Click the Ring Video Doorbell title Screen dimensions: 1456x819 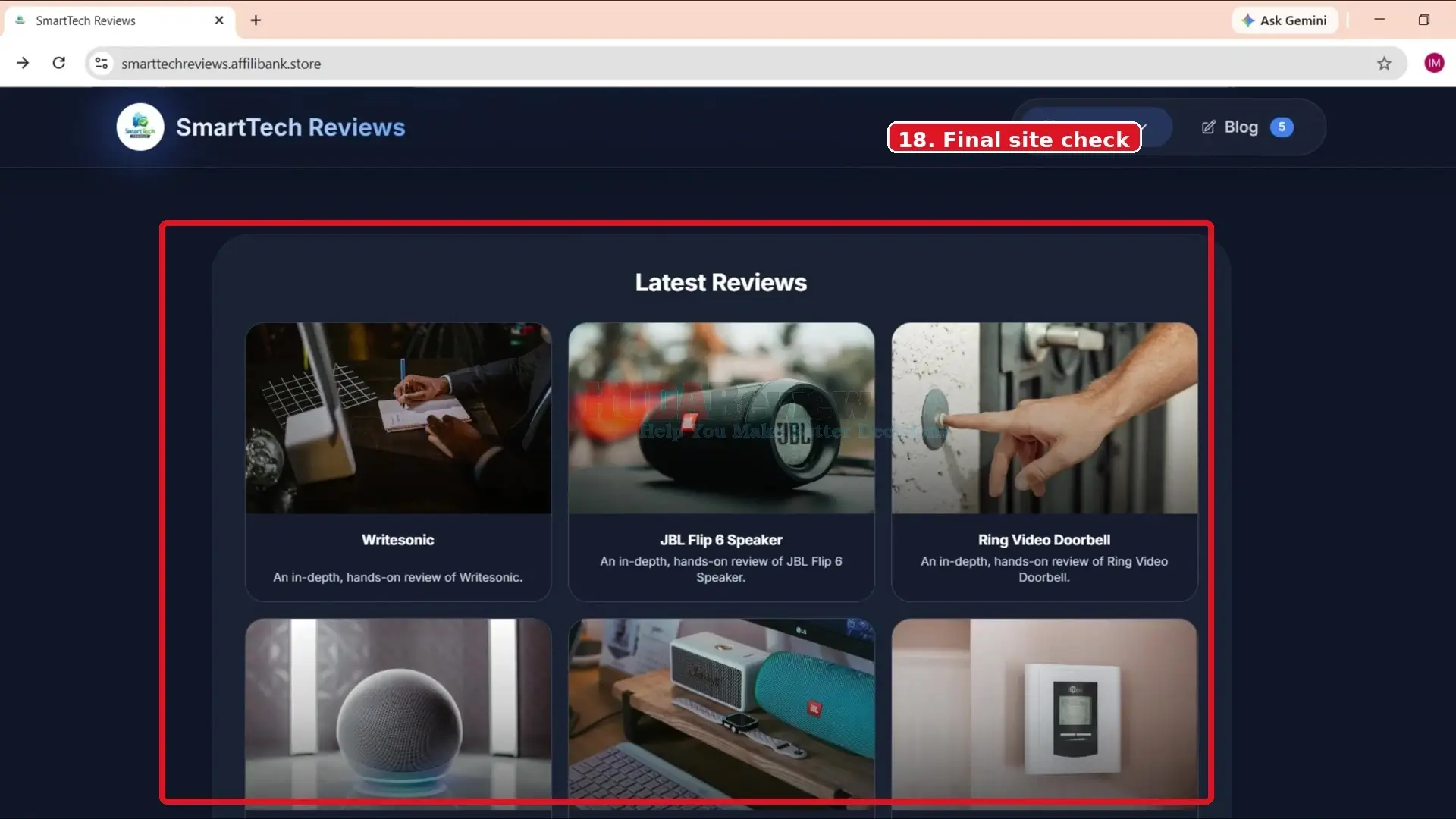point(1044,540)
